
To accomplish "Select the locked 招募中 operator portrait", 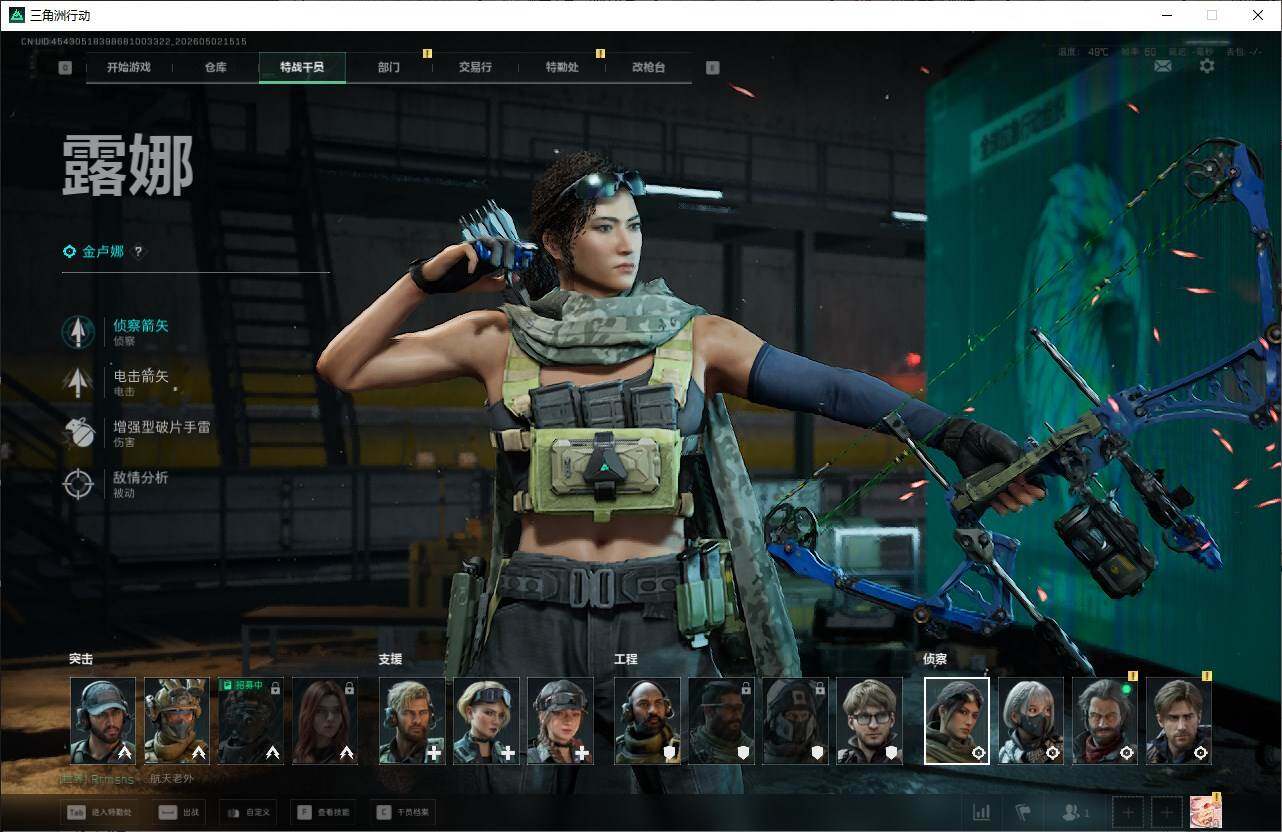I will [x=251, y=721].
